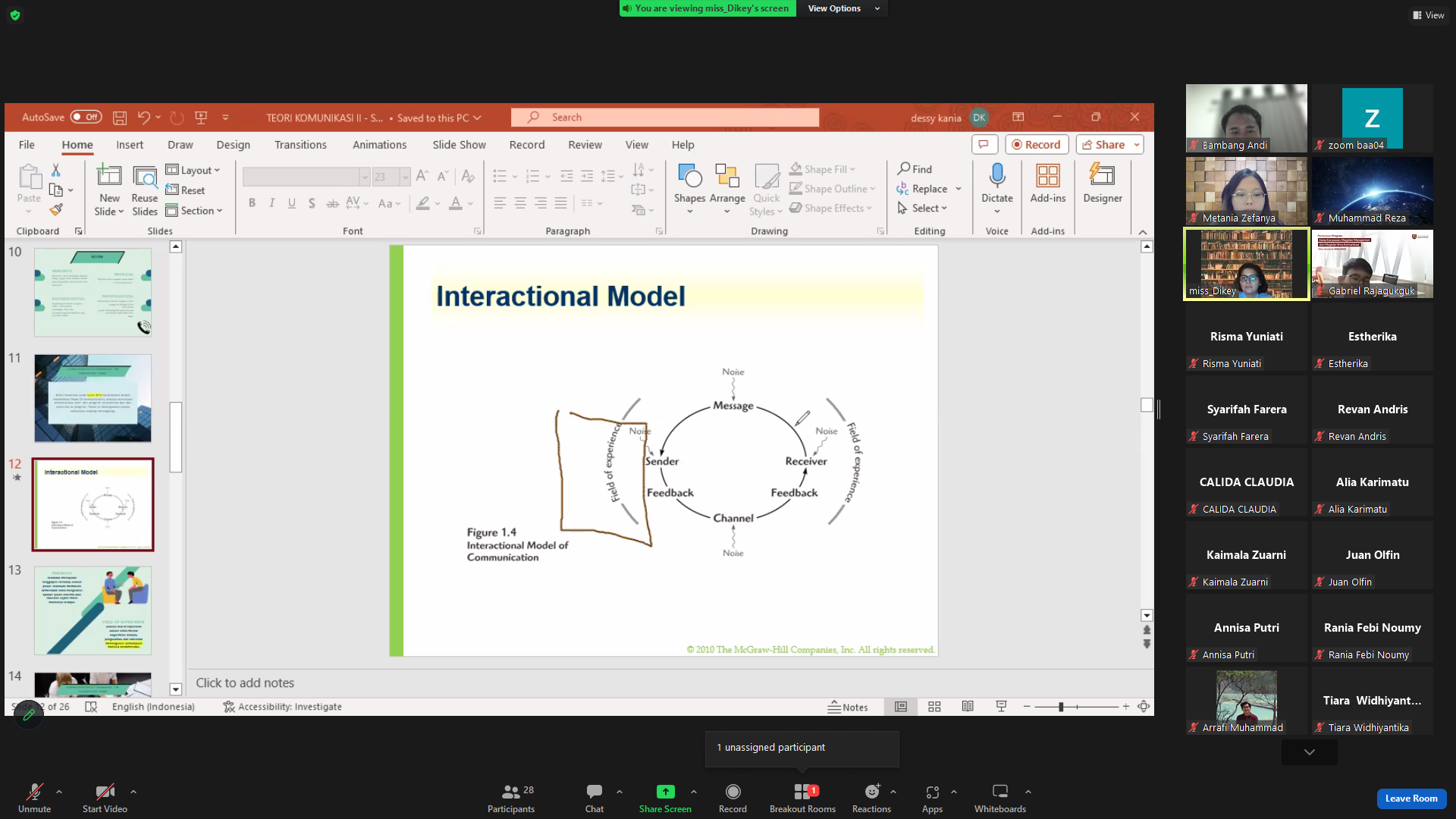Click the New Slide icon

pos(109,176)
